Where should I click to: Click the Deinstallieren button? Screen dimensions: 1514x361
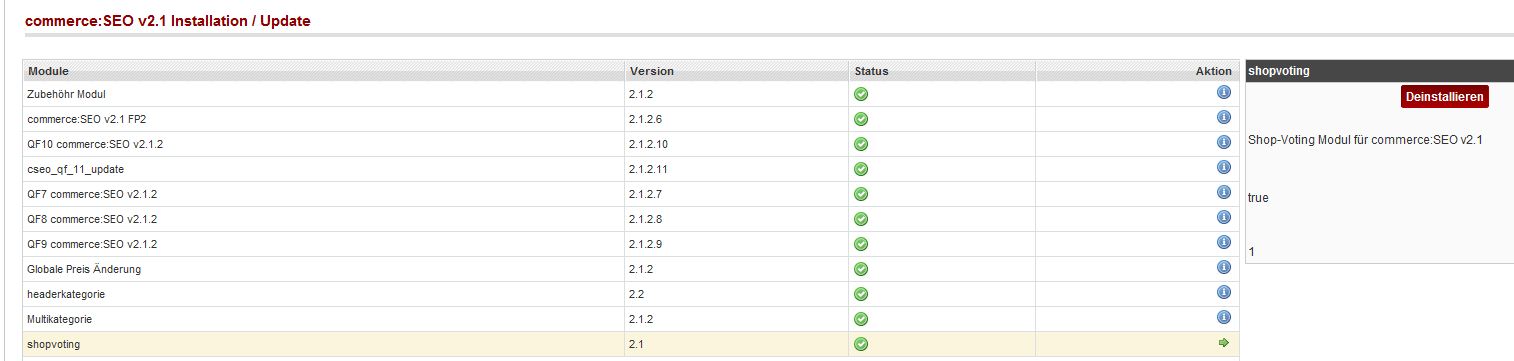click(x=1444, y=96)
